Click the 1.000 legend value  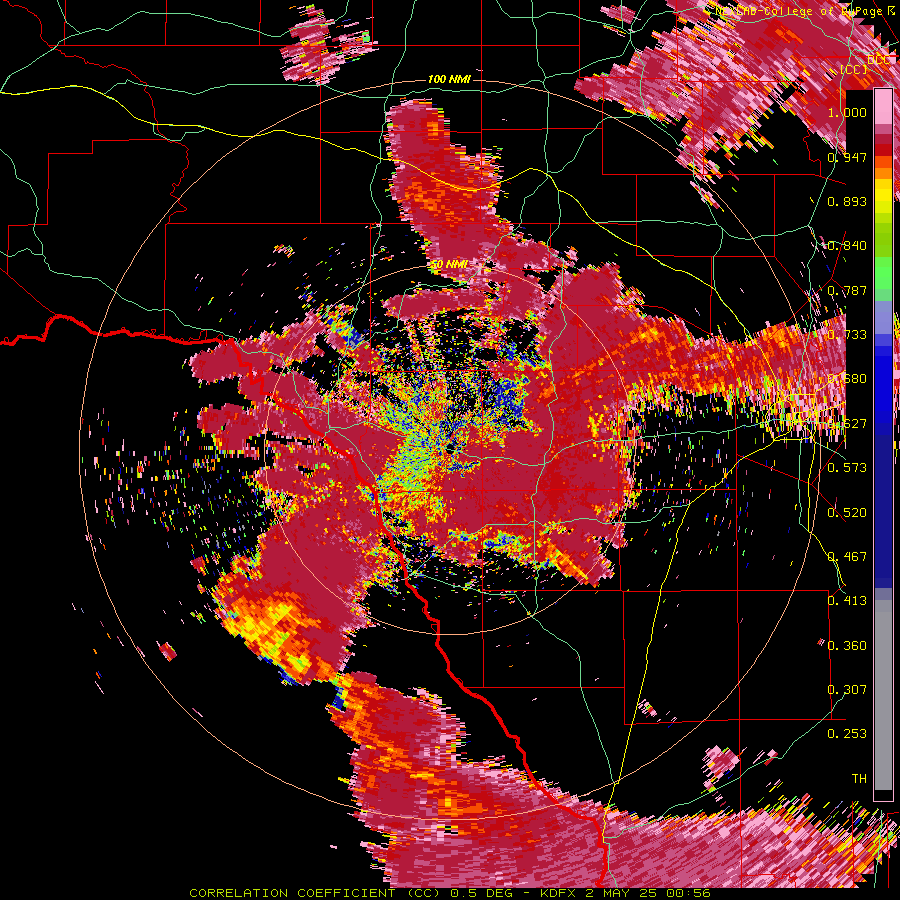coord(847,112)
